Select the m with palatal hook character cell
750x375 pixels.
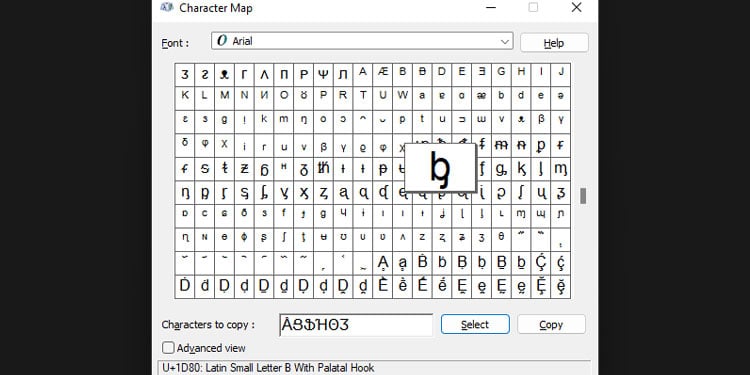click(x=561, y=169)
